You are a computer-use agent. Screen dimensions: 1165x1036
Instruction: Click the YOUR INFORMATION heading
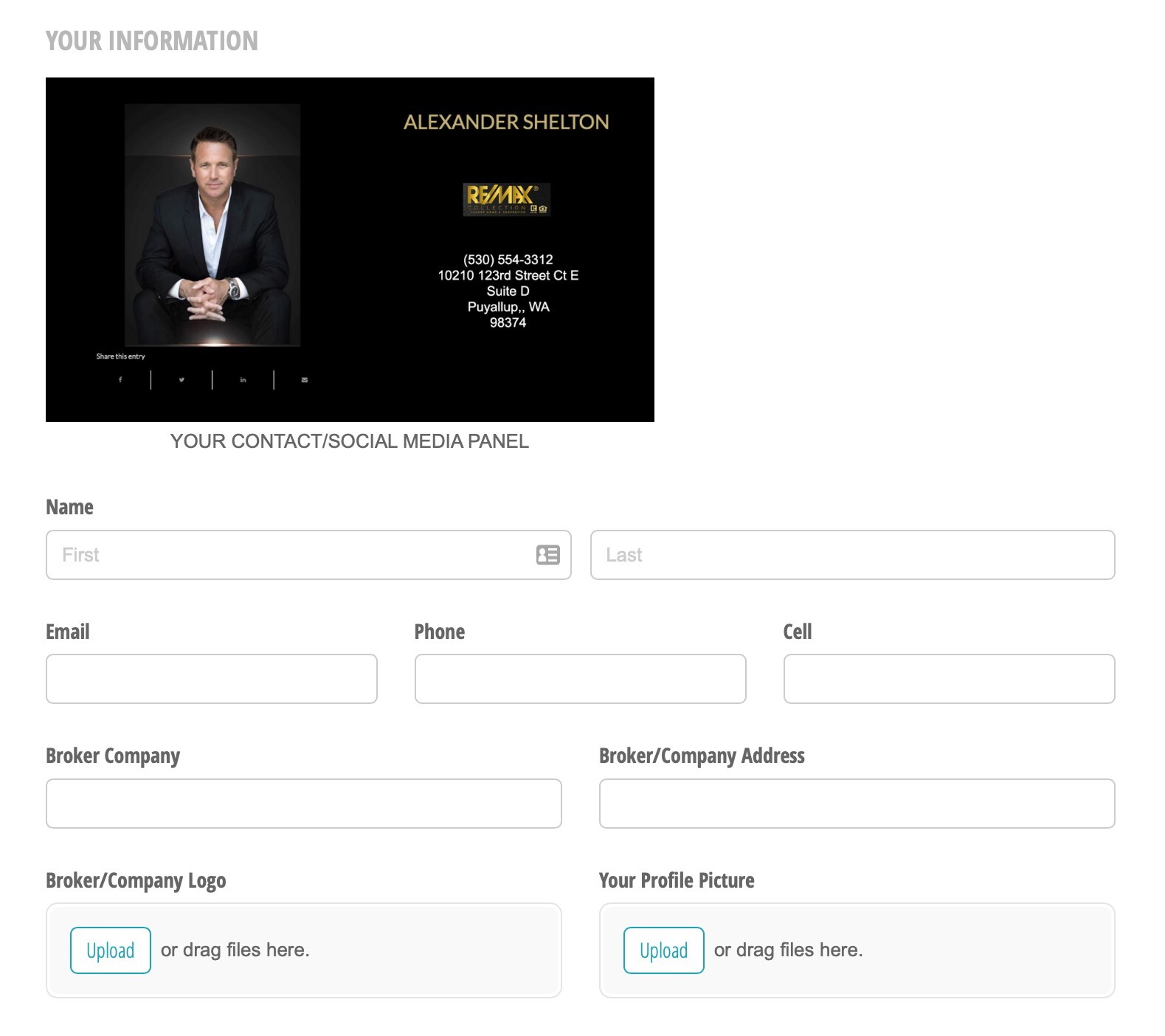152,41
